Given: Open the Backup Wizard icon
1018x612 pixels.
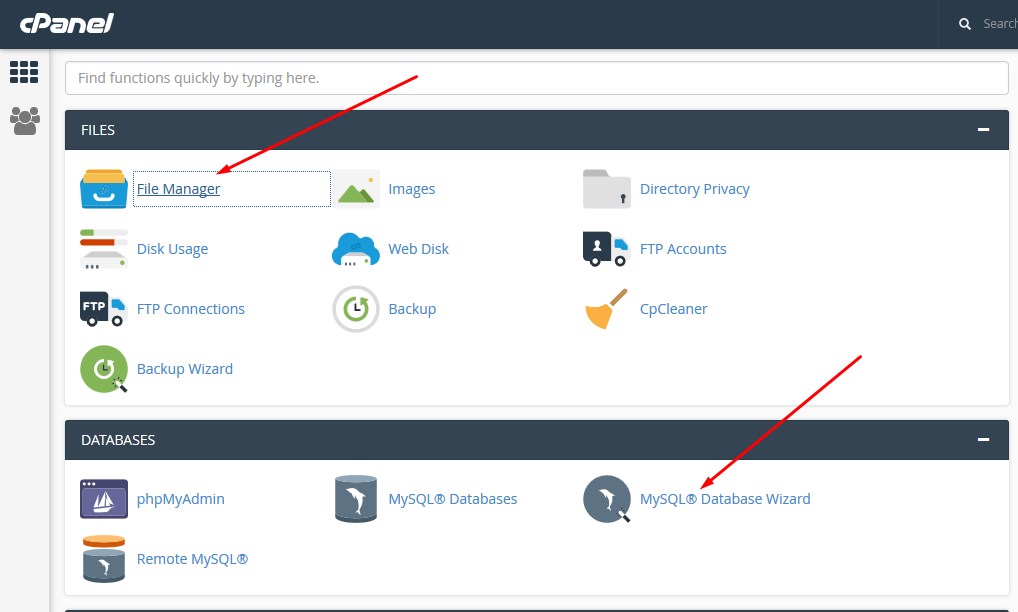Looking at the screenshot, I should pyautogui.click(x=104, y=369).
